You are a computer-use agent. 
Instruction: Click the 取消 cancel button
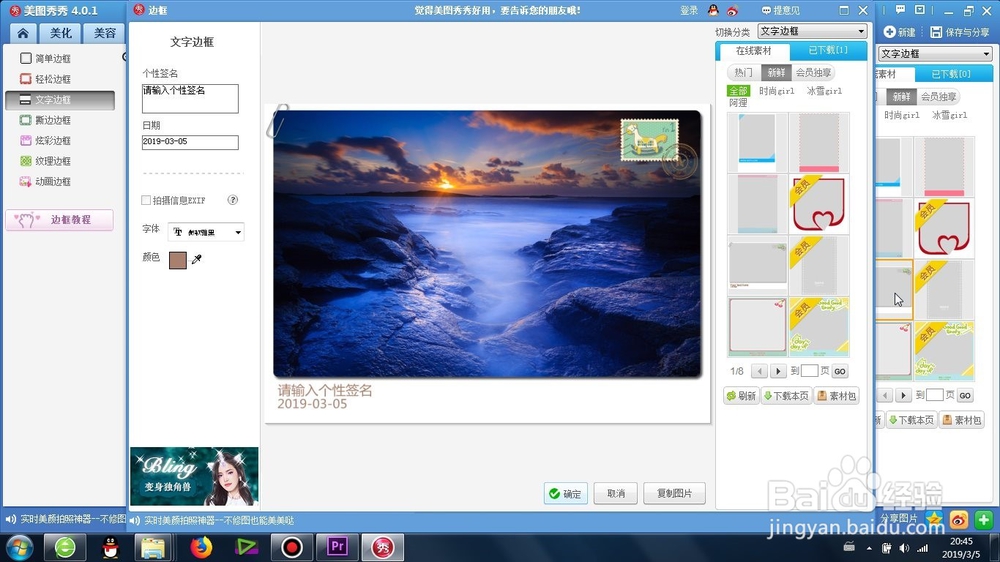click(x=615, y=494)
